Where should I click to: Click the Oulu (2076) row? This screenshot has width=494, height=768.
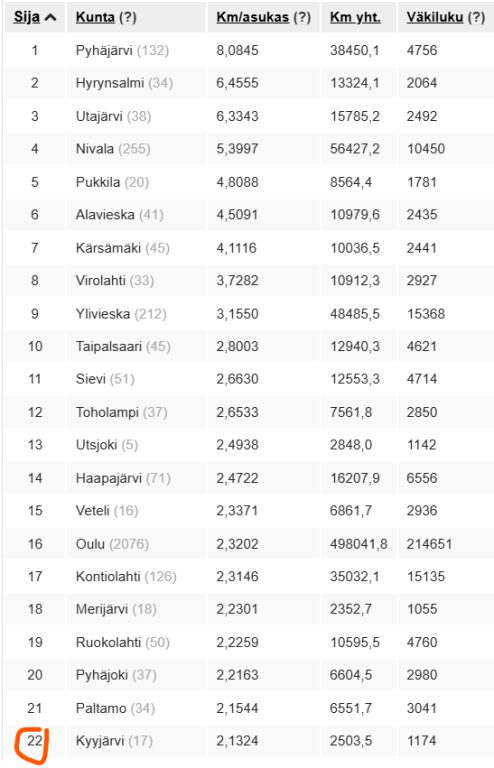(x=249, y=544)
